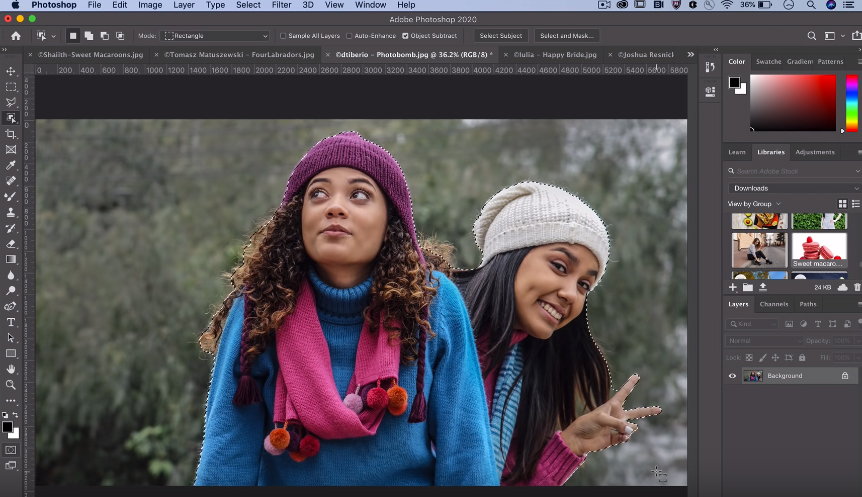Screen dimensions: 862x497
Task: Toggle the lock on Background layer
Action: click(x=845, y=376)
